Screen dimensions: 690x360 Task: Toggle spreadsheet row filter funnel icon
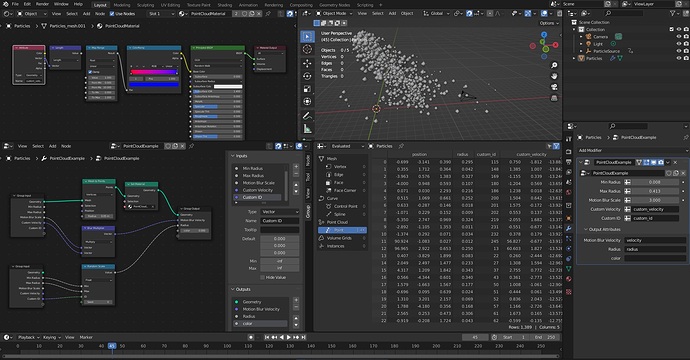tap(556, 146)
